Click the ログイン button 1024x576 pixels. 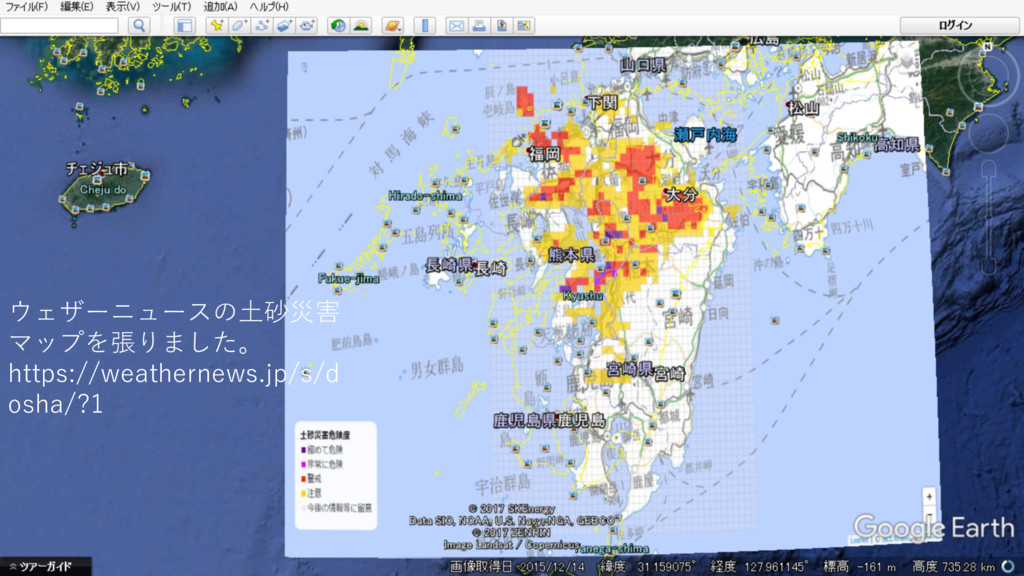(x=955, y=25)
